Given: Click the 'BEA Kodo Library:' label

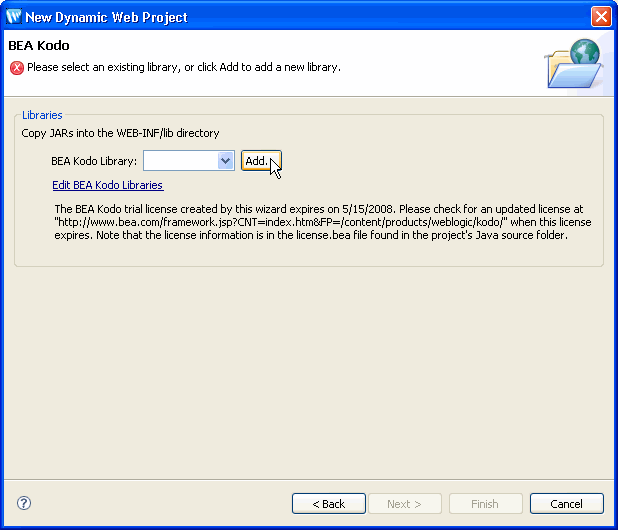Looking at the screenshot, I should [x=94, y=161].
